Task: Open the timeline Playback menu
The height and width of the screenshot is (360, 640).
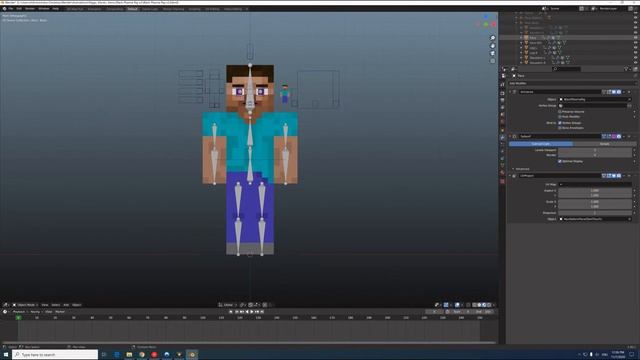Action: pyautogui.click(x=19, y=312)
